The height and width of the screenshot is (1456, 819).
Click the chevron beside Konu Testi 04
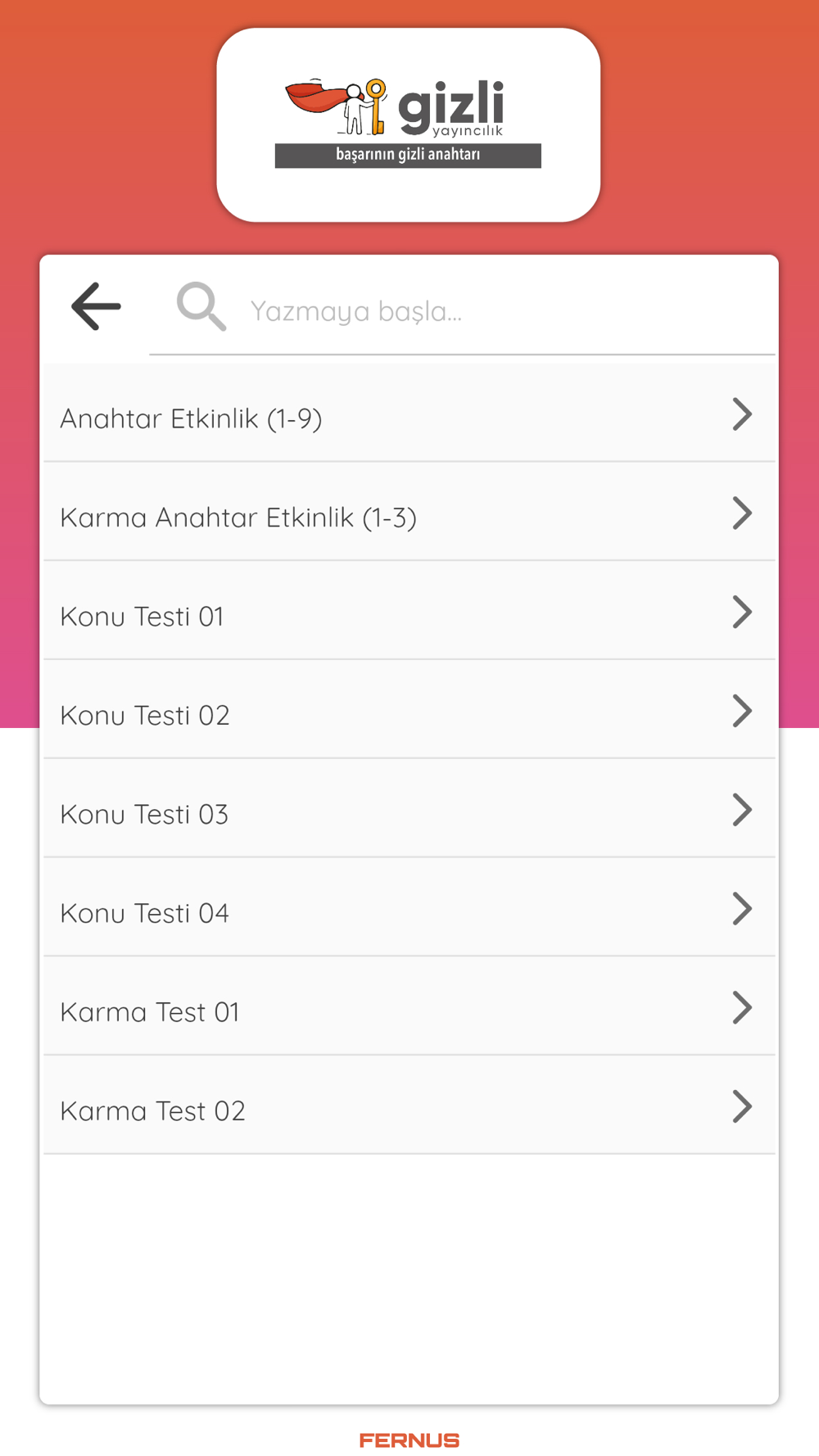[x=742, y=909]
